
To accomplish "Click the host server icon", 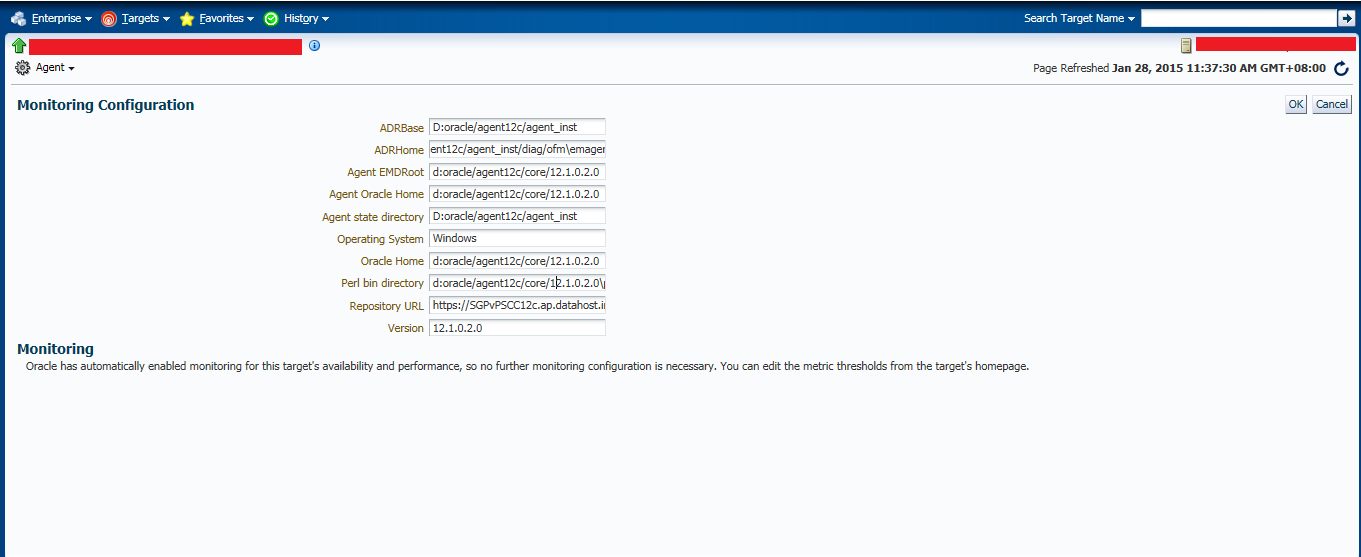I will pos(1186,45).
